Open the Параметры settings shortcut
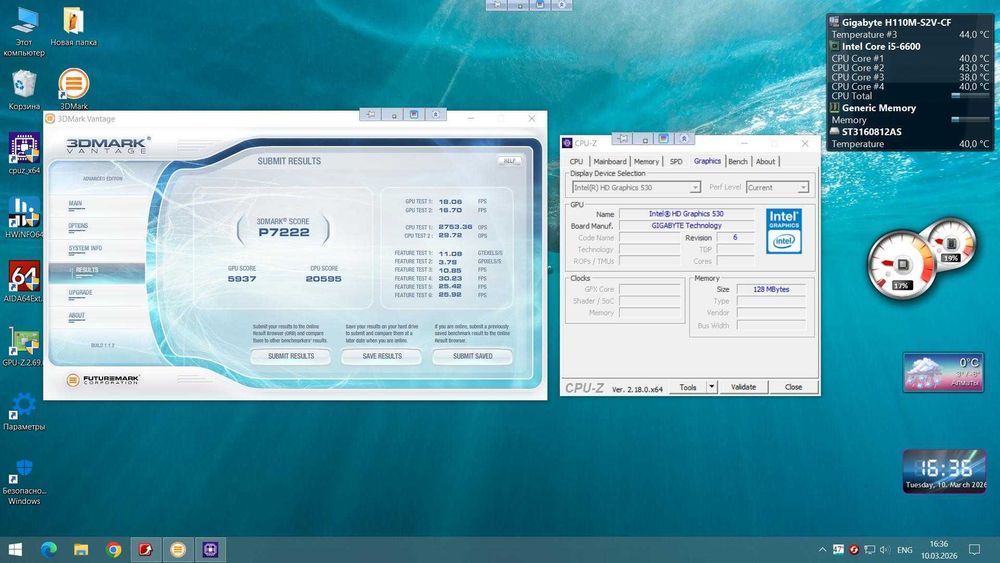The width and height of the screenshot is (1000, 563). (x=24, y=411)
